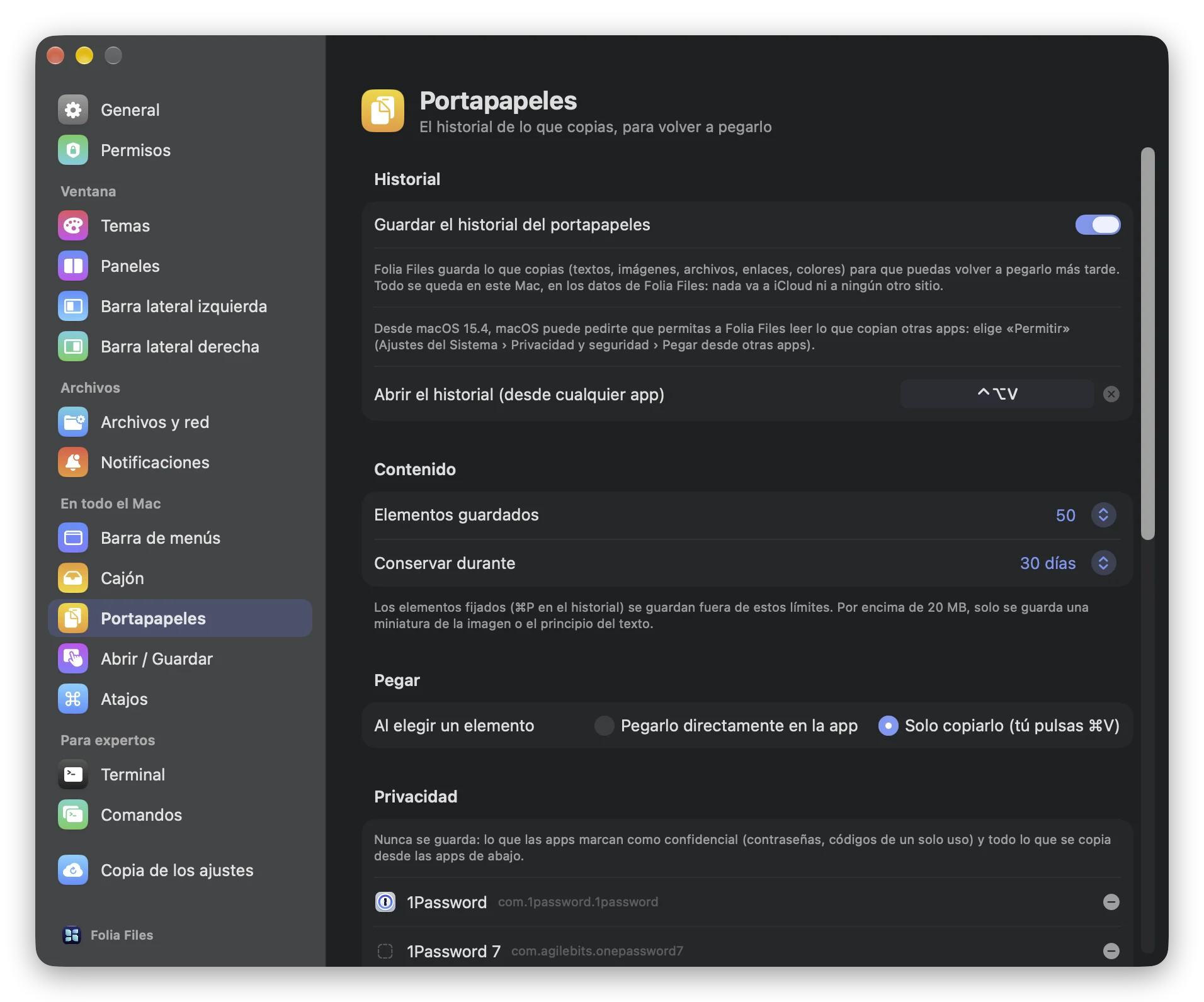Image resolution: width=1204 pixels, height=1002 pixels.
Task: Open the Conservar durante popup arrows
Action: (x=1103, y=563)
